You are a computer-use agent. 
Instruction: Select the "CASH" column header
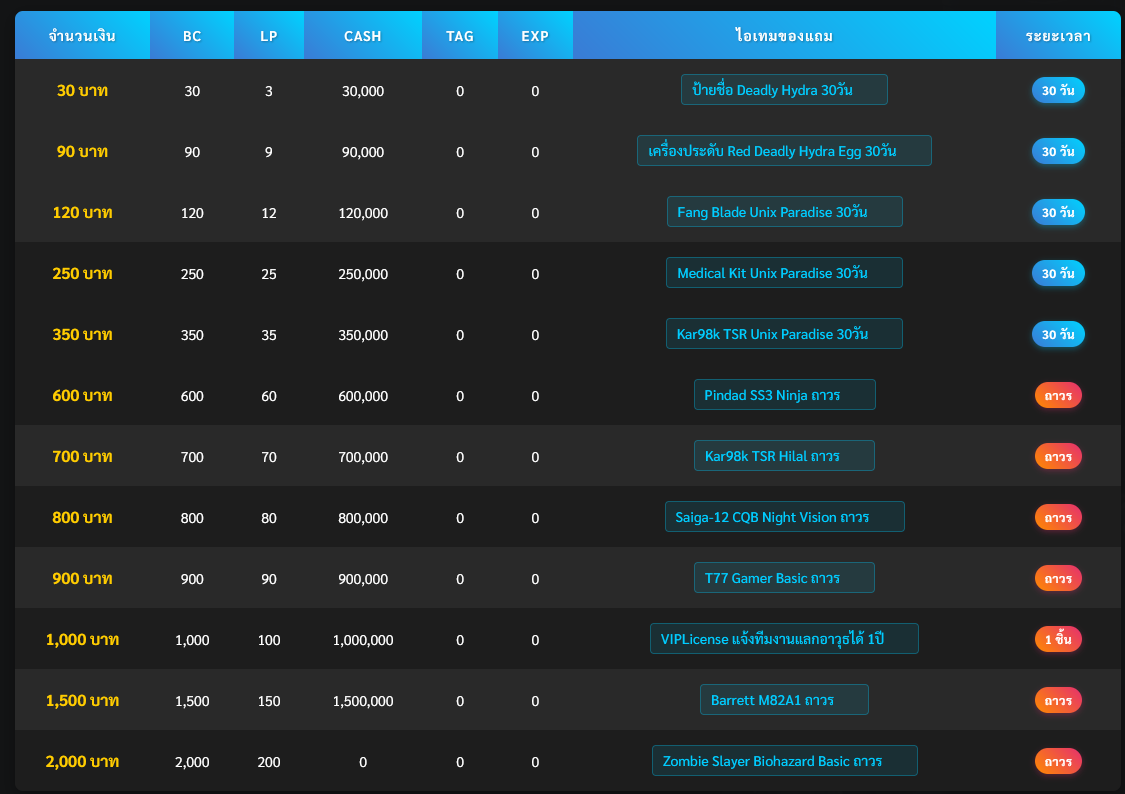[362, 35]
